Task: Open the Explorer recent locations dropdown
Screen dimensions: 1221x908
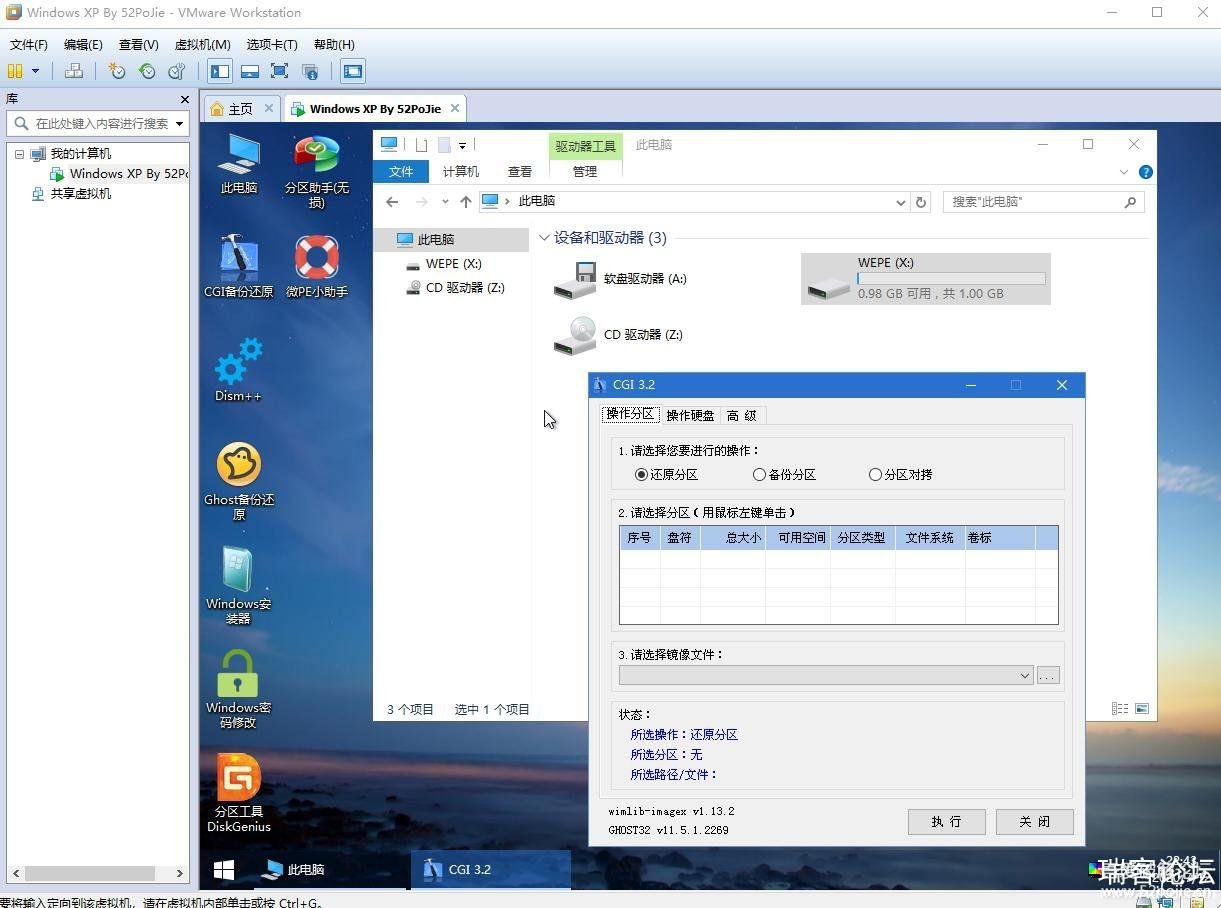Action: [x=445, y=202]
